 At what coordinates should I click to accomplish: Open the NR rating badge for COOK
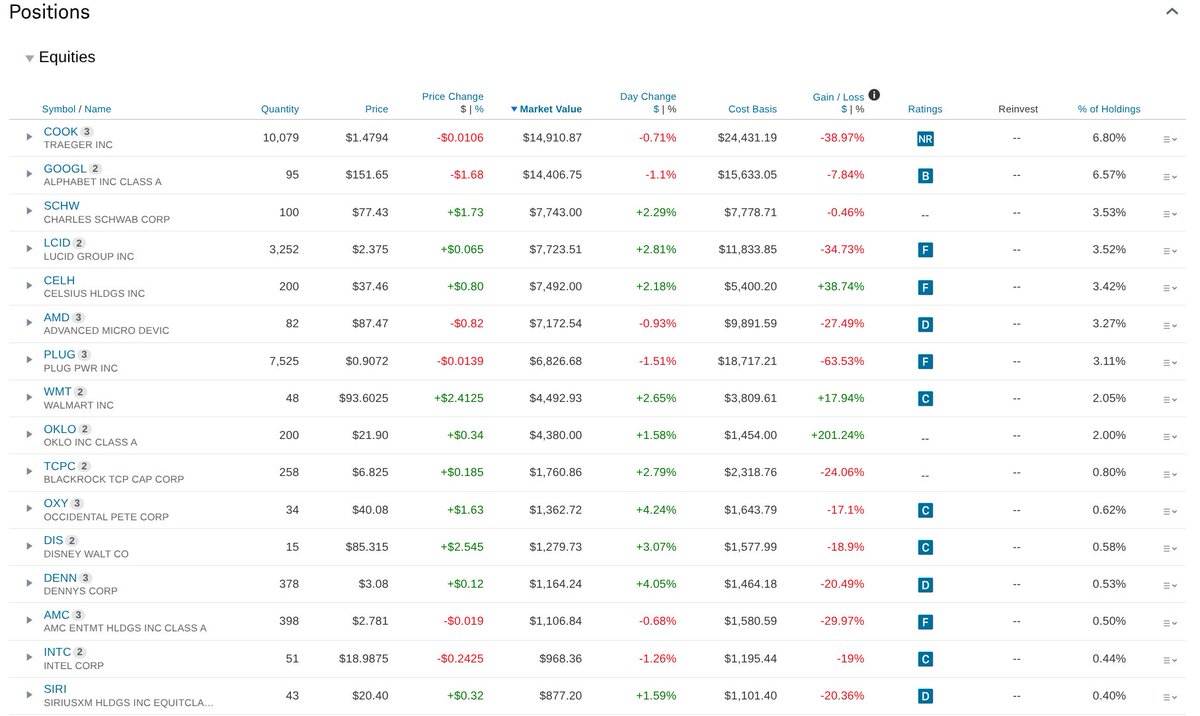(x=925, y=139)
